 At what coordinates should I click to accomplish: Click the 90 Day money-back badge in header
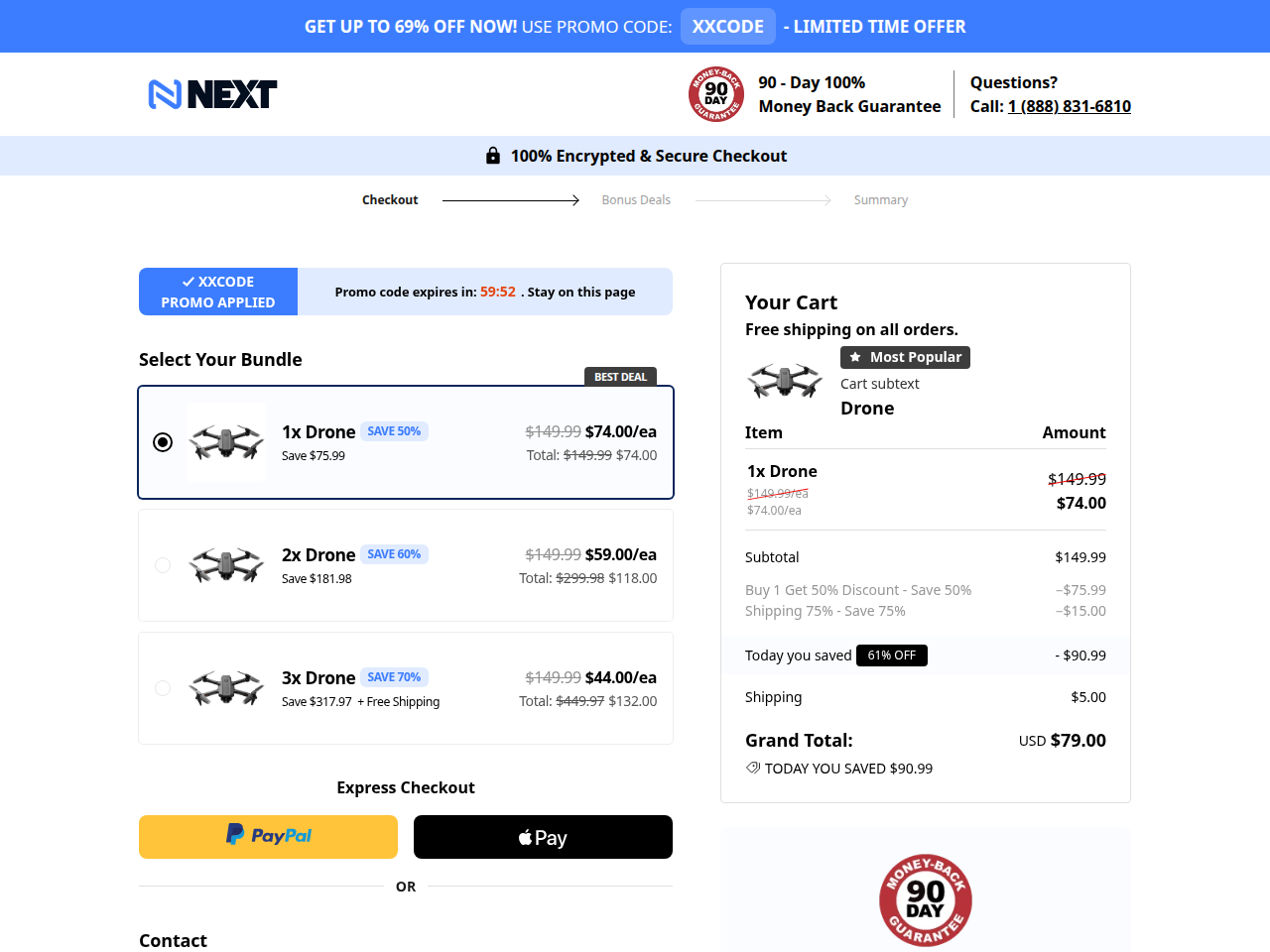pyautogui.click(x=716, y=94)
